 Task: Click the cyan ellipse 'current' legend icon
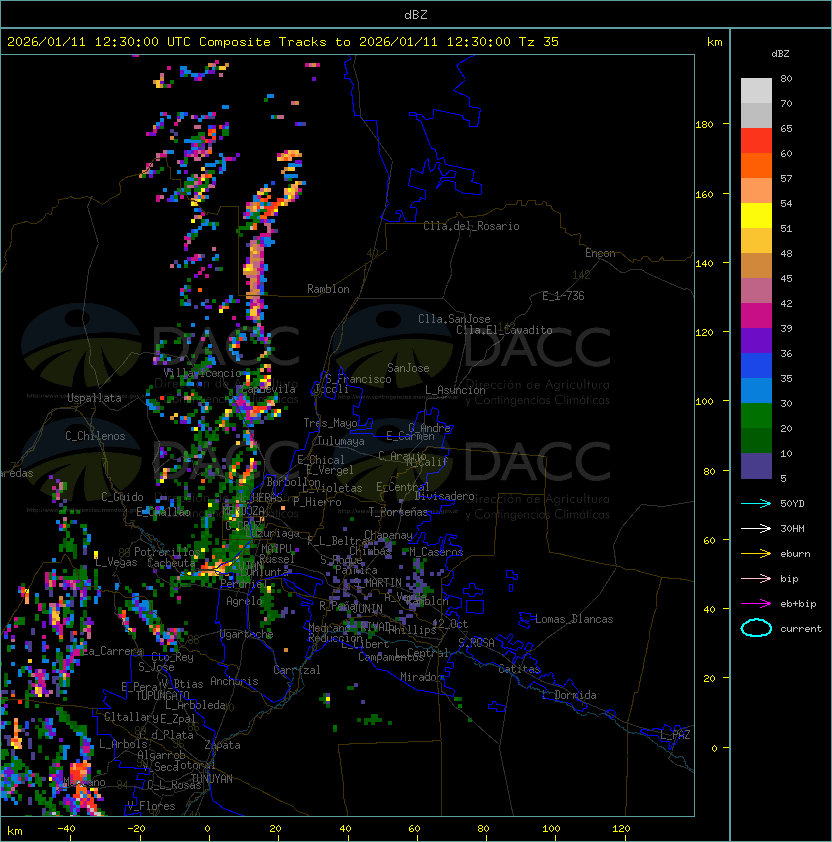tap(756, 628)
